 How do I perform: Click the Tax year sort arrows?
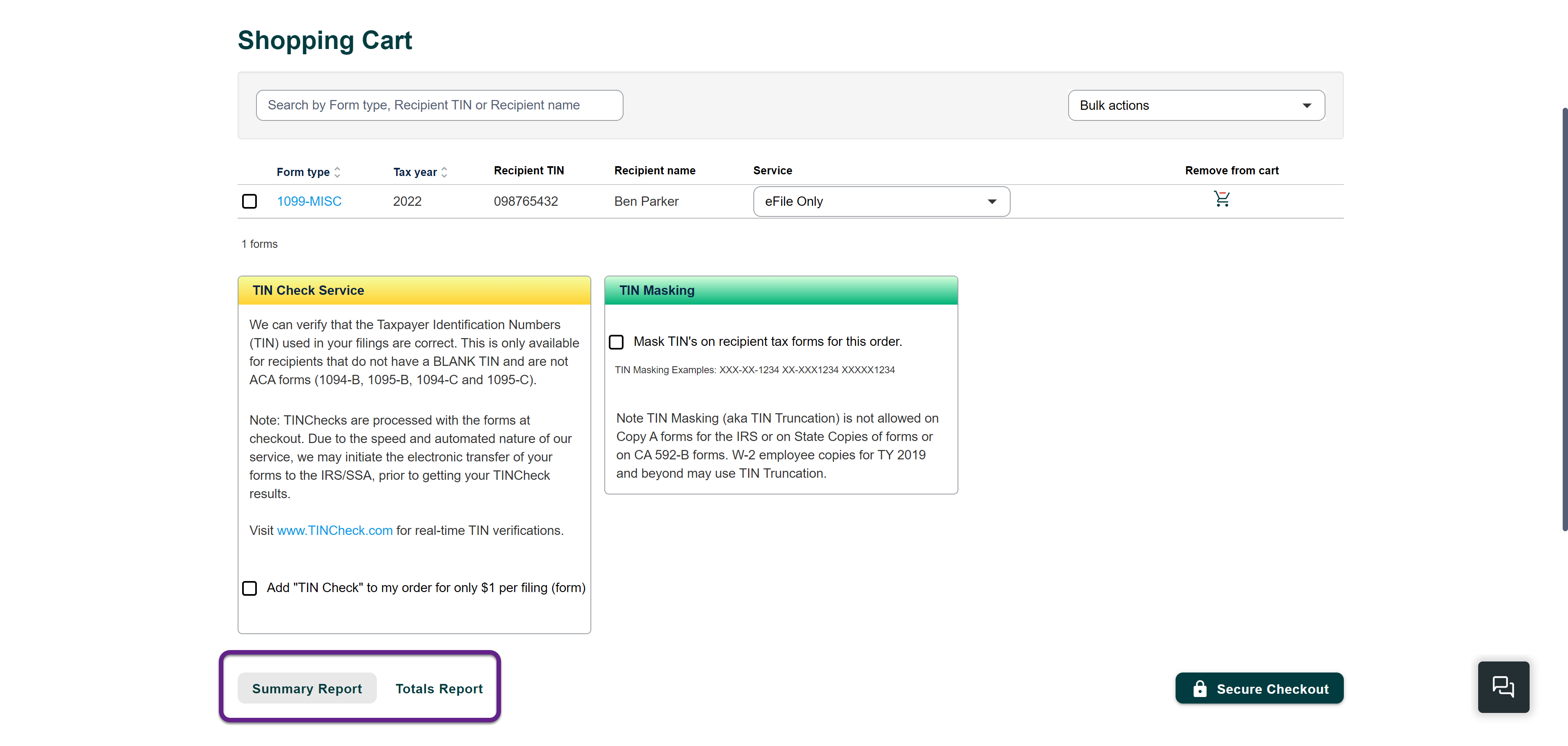[x=444, y=172]
